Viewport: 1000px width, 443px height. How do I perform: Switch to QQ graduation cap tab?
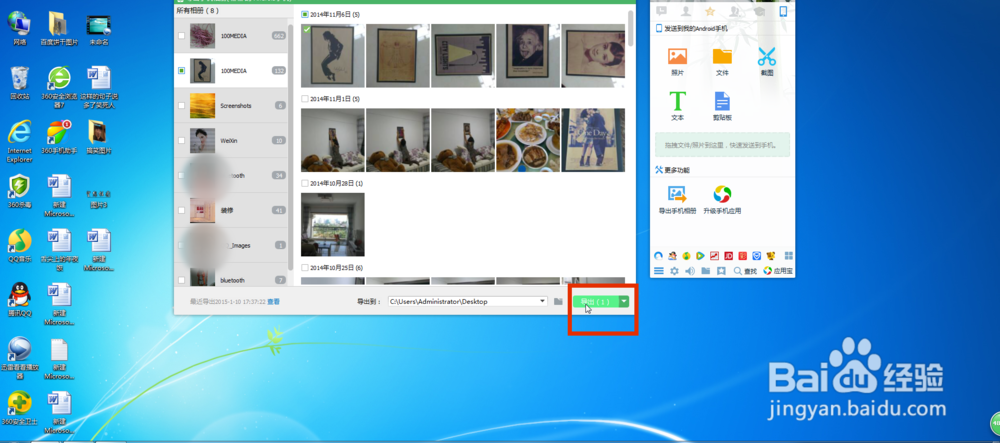(759, 11)
